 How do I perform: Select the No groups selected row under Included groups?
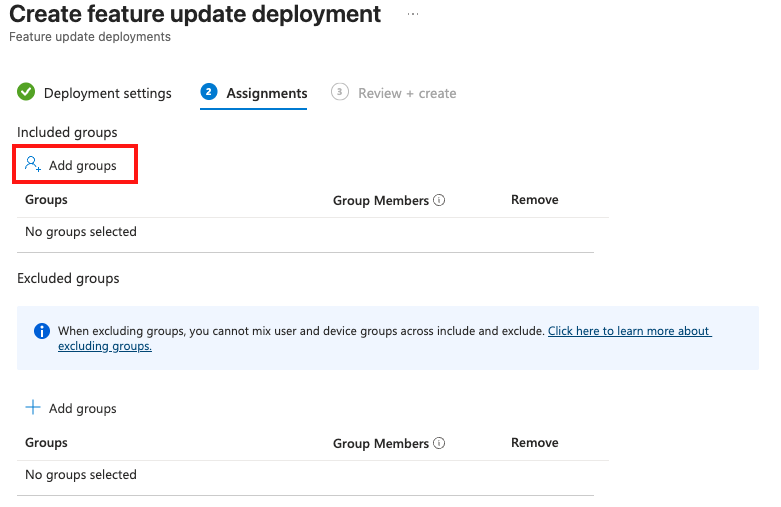click(81, 232)
